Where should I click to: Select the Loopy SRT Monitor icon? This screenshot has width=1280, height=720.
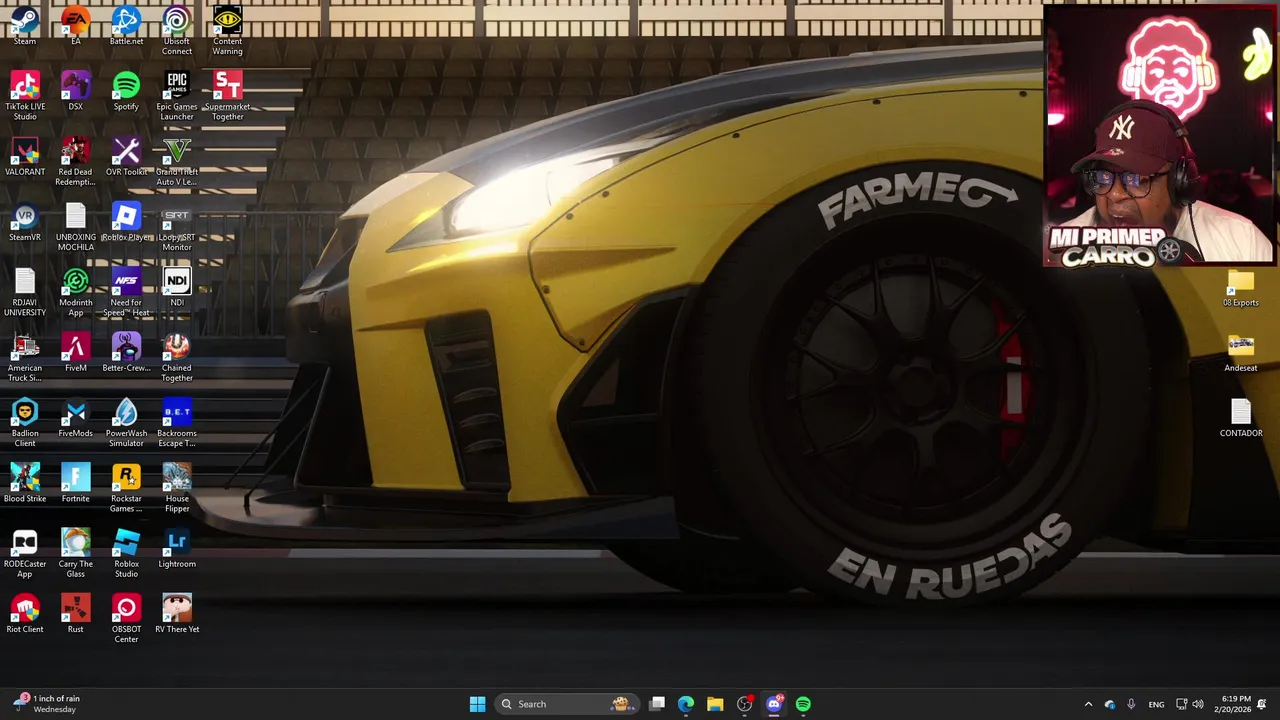coord(177,227)
